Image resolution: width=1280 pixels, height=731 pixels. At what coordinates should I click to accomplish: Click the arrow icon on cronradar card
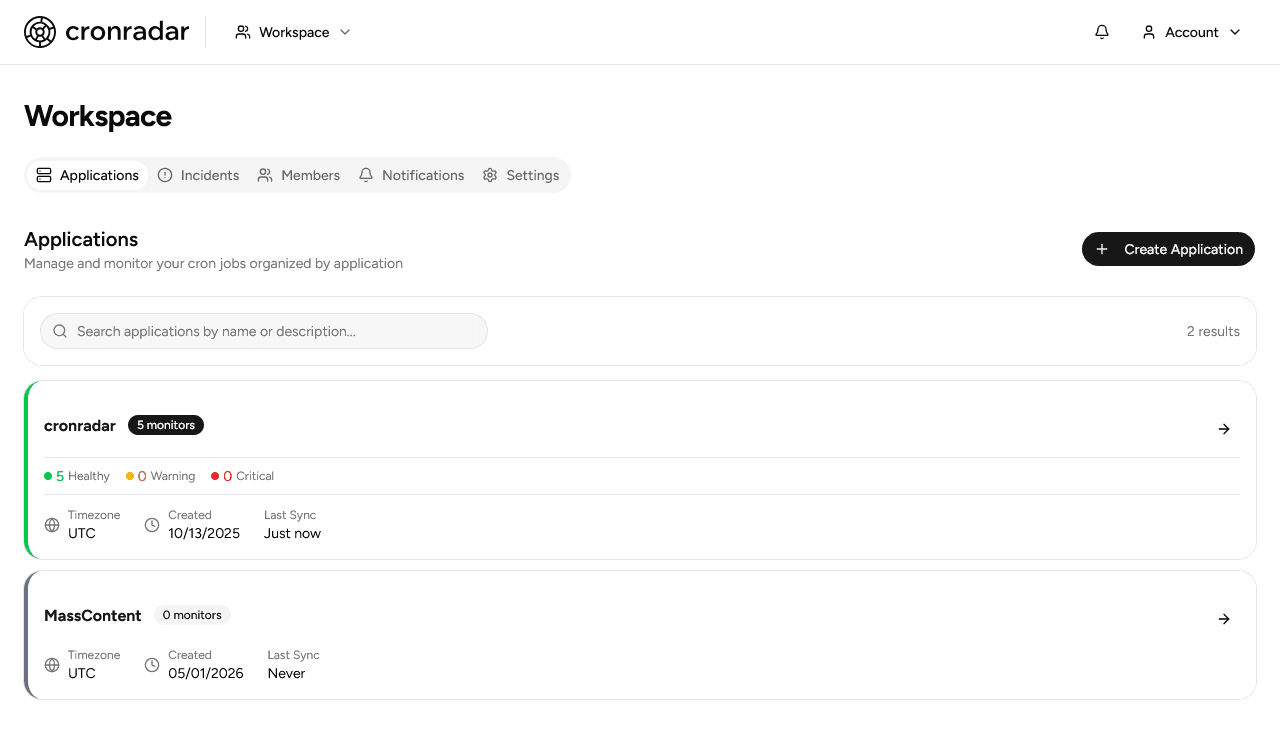(1224, 429)
